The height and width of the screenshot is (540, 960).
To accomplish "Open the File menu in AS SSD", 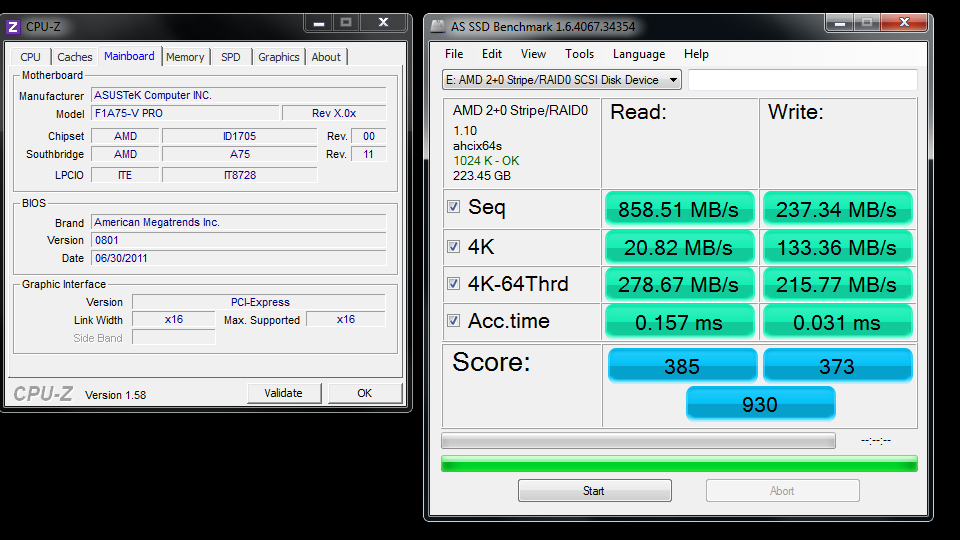I will pyautogui.click(x=454, y=54).
